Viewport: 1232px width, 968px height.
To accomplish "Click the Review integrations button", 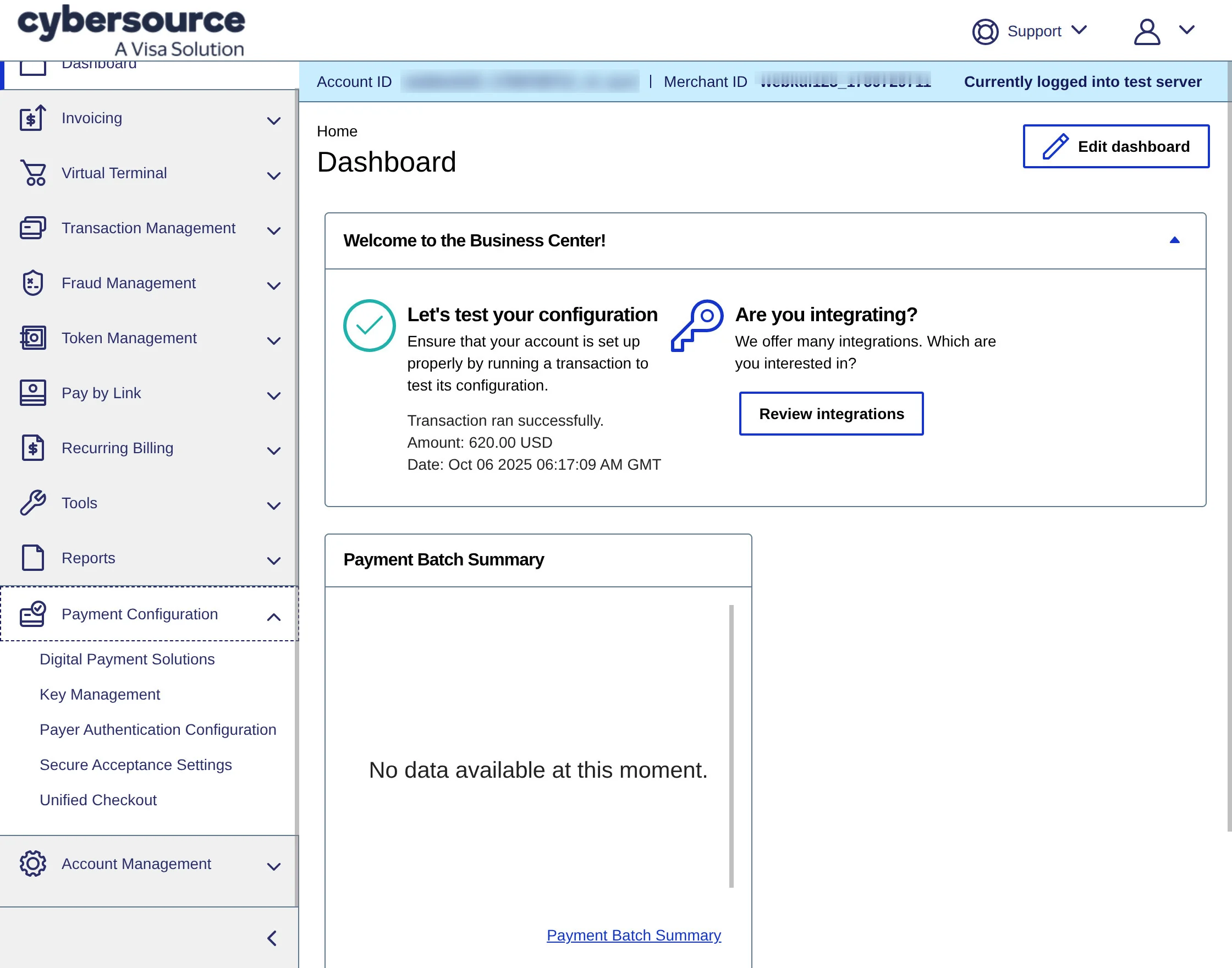I will 831,414.
